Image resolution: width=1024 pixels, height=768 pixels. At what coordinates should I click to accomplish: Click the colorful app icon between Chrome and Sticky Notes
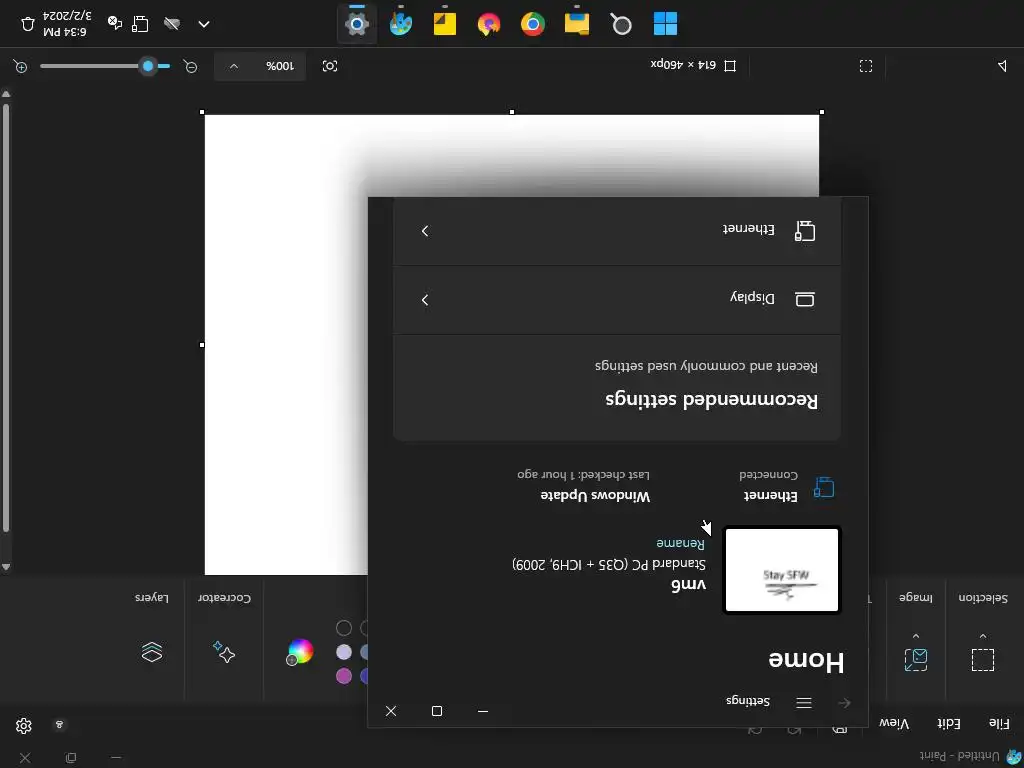(488, 24)
